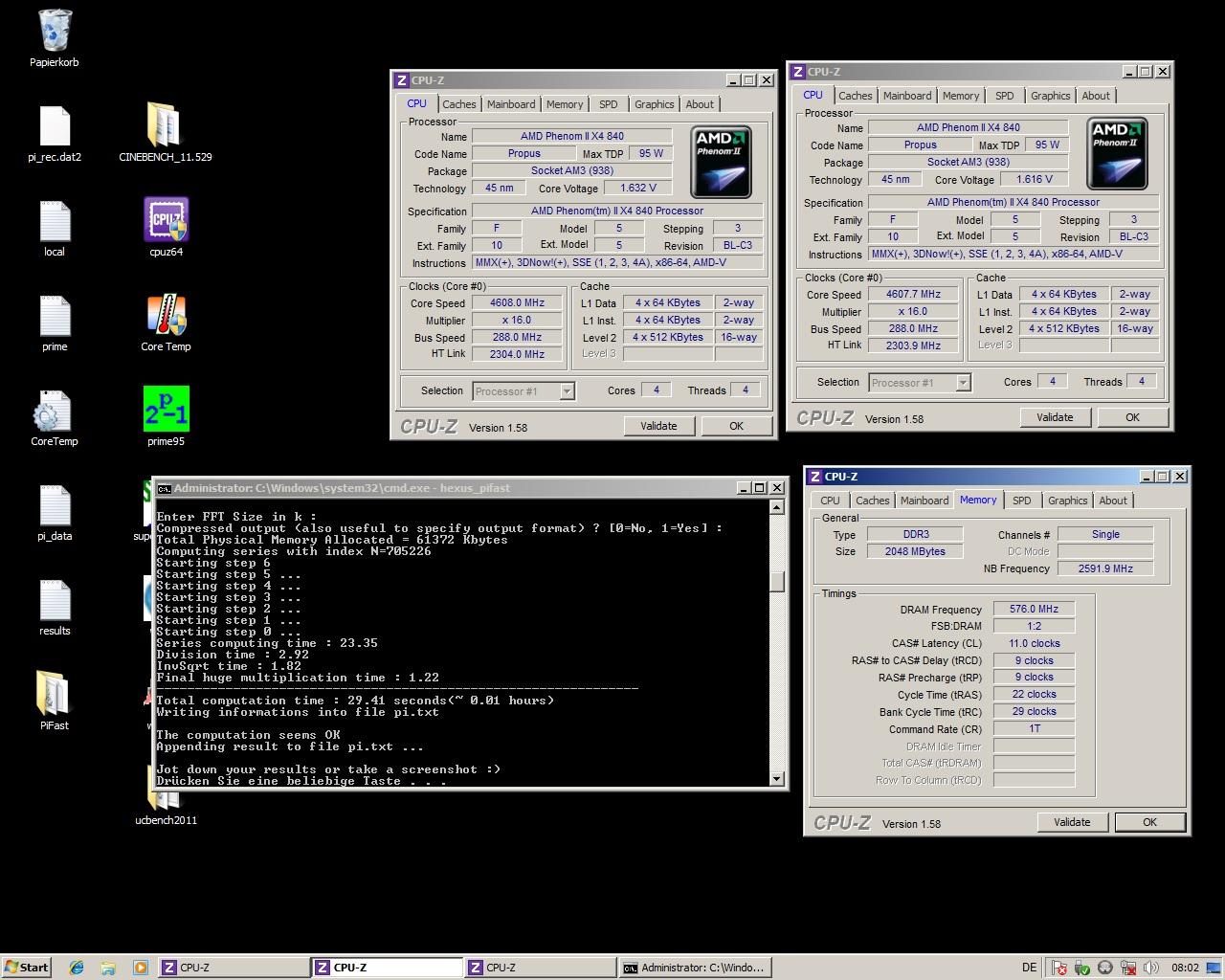Open the PiFast folder icon
The height and width of the screenshot is (980, 1225).
click(x=54, y=694)
